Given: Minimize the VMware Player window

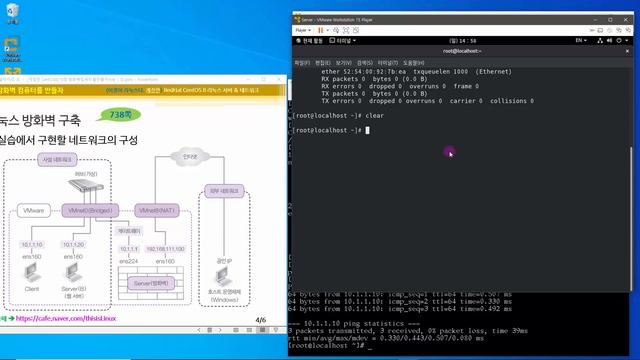Looking at the screenshot, I should (x=596, y=20).
